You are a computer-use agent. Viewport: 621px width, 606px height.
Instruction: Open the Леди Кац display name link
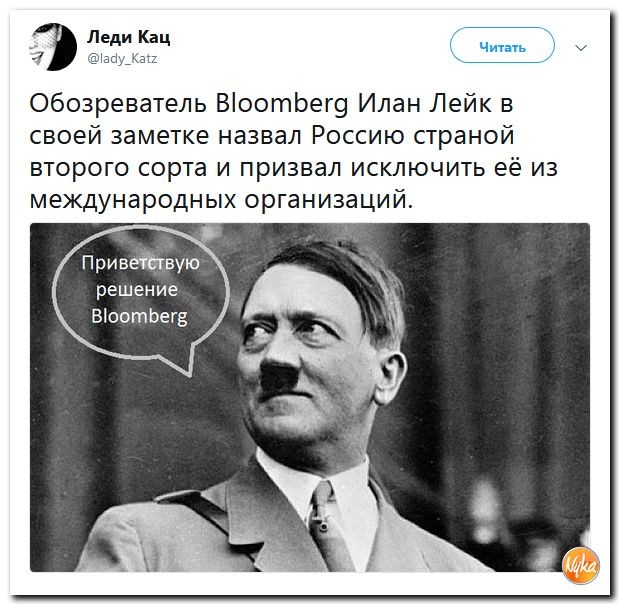(128, 37)
